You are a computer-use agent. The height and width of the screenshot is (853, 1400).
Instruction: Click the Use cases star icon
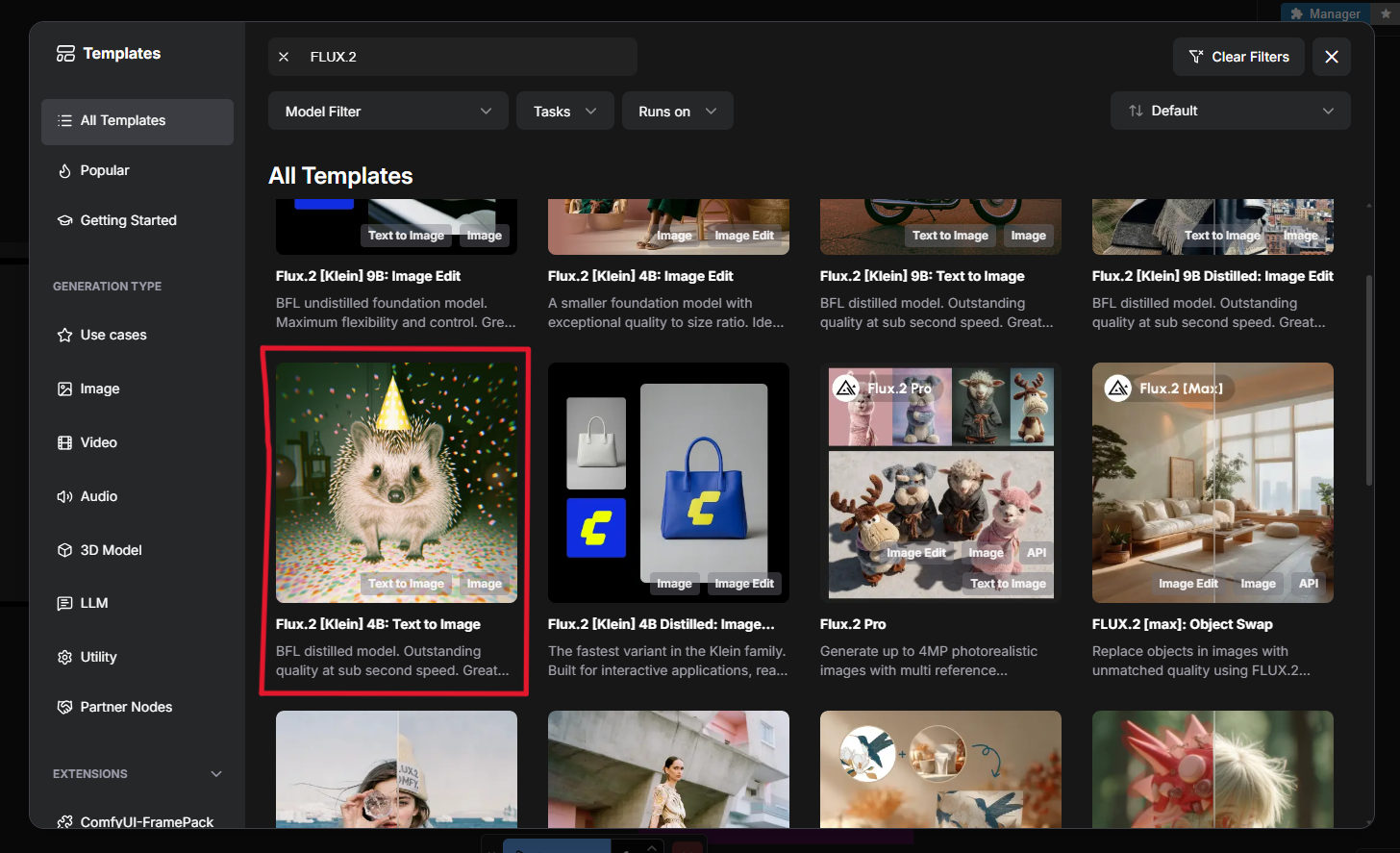(x=65, y=335)
